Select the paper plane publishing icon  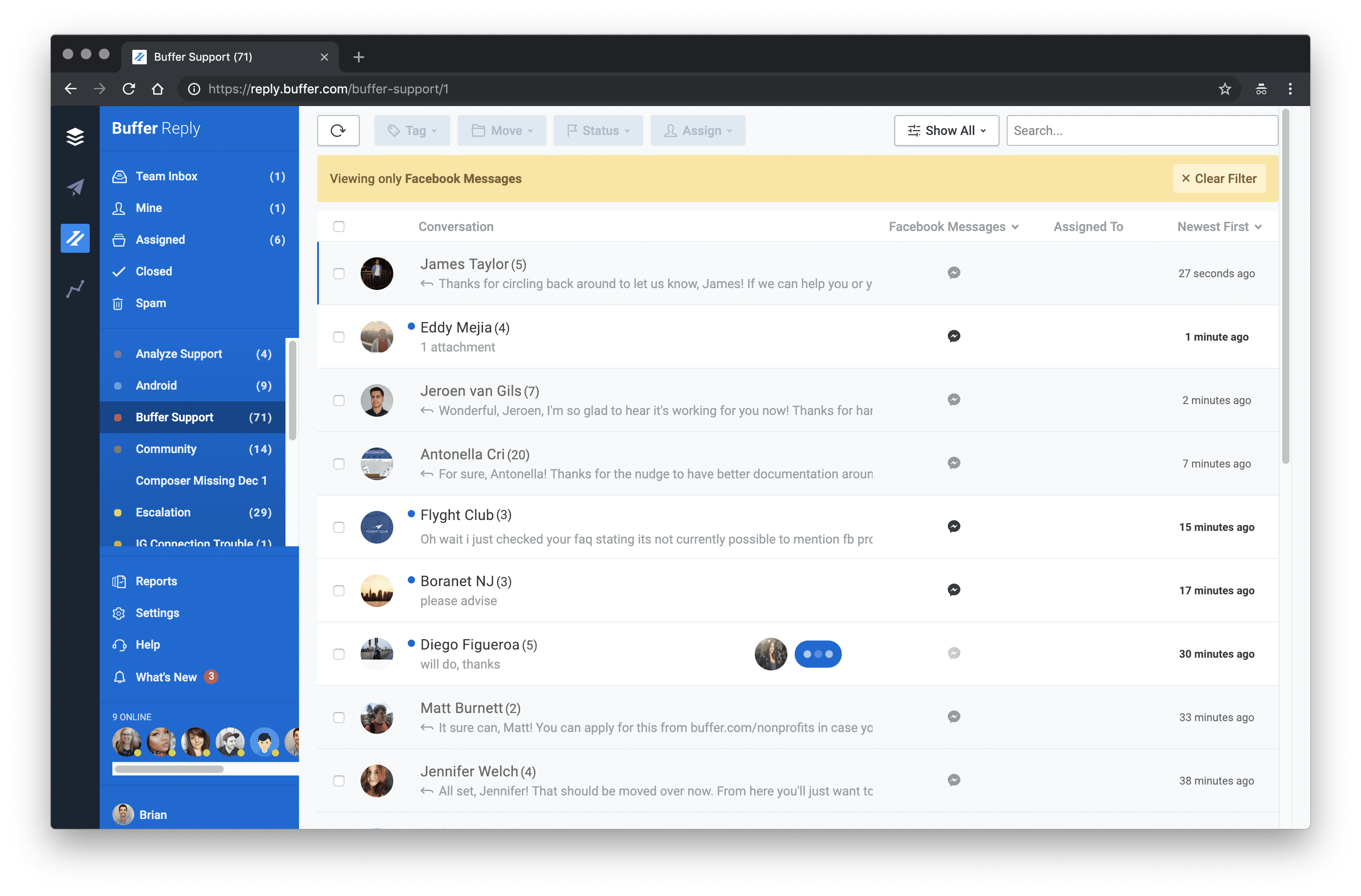[x=75, y=187]
